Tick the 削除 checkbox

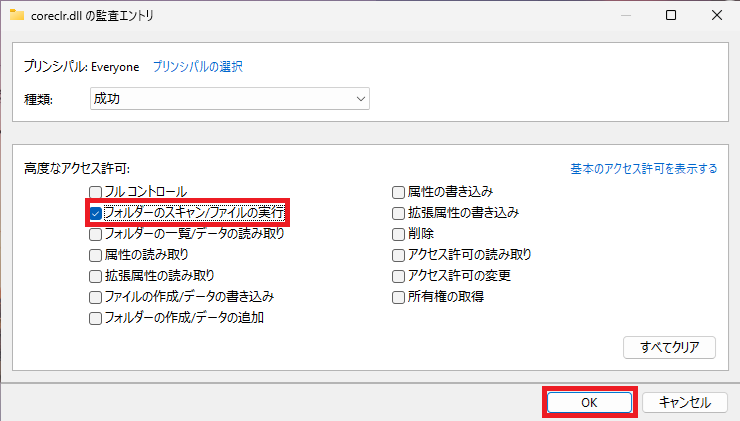tap(398, 234)
